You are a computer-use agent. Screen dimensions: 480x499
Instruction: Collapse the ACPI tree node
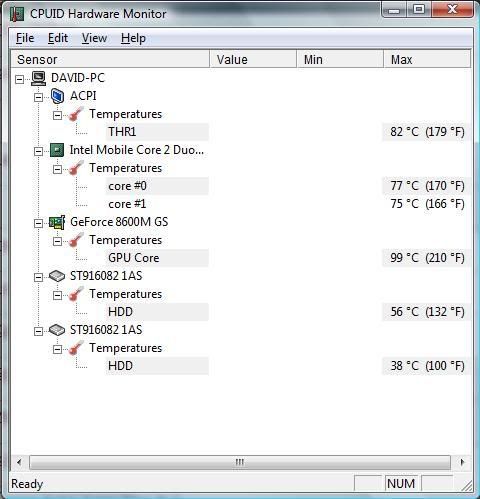pos(39,97)
